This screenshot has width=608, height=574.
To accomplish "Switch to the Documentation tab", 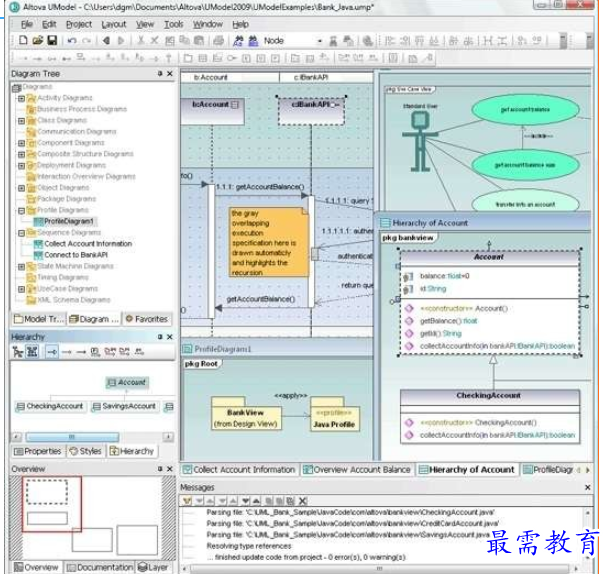I will tap(99, 567).
